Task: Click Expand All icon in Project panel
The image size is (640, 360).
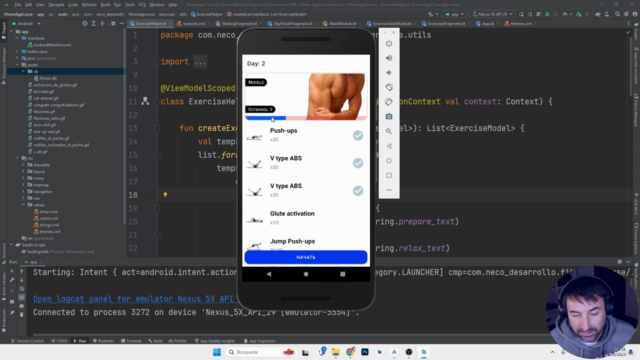Action: pyautogui.click(x=93, y=24)
